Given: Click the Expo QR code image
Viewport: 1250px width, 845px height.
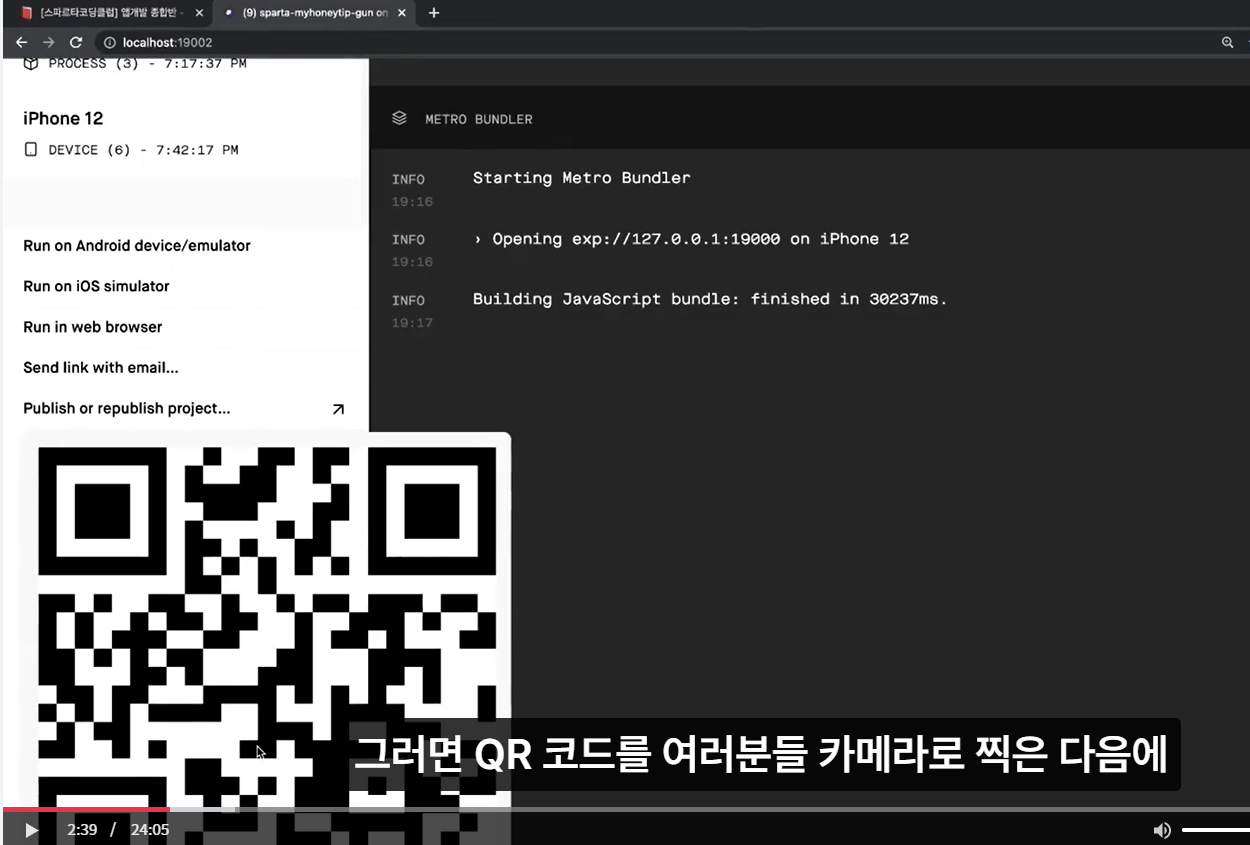Looking at the screenshot, I should 266,638.
